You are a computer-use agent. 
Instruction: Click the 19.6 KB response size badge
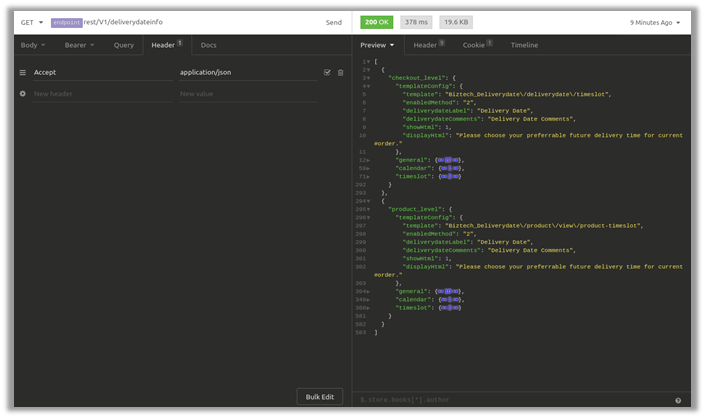[x=457, y=22]
